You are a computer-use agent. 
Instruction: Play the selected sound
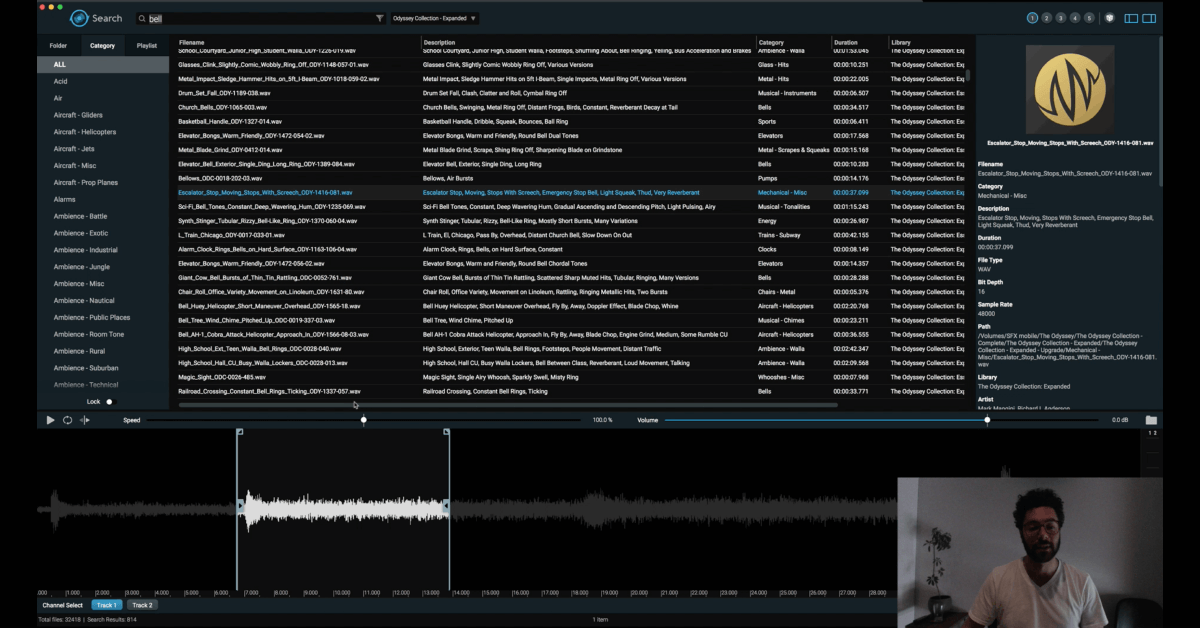50,420
